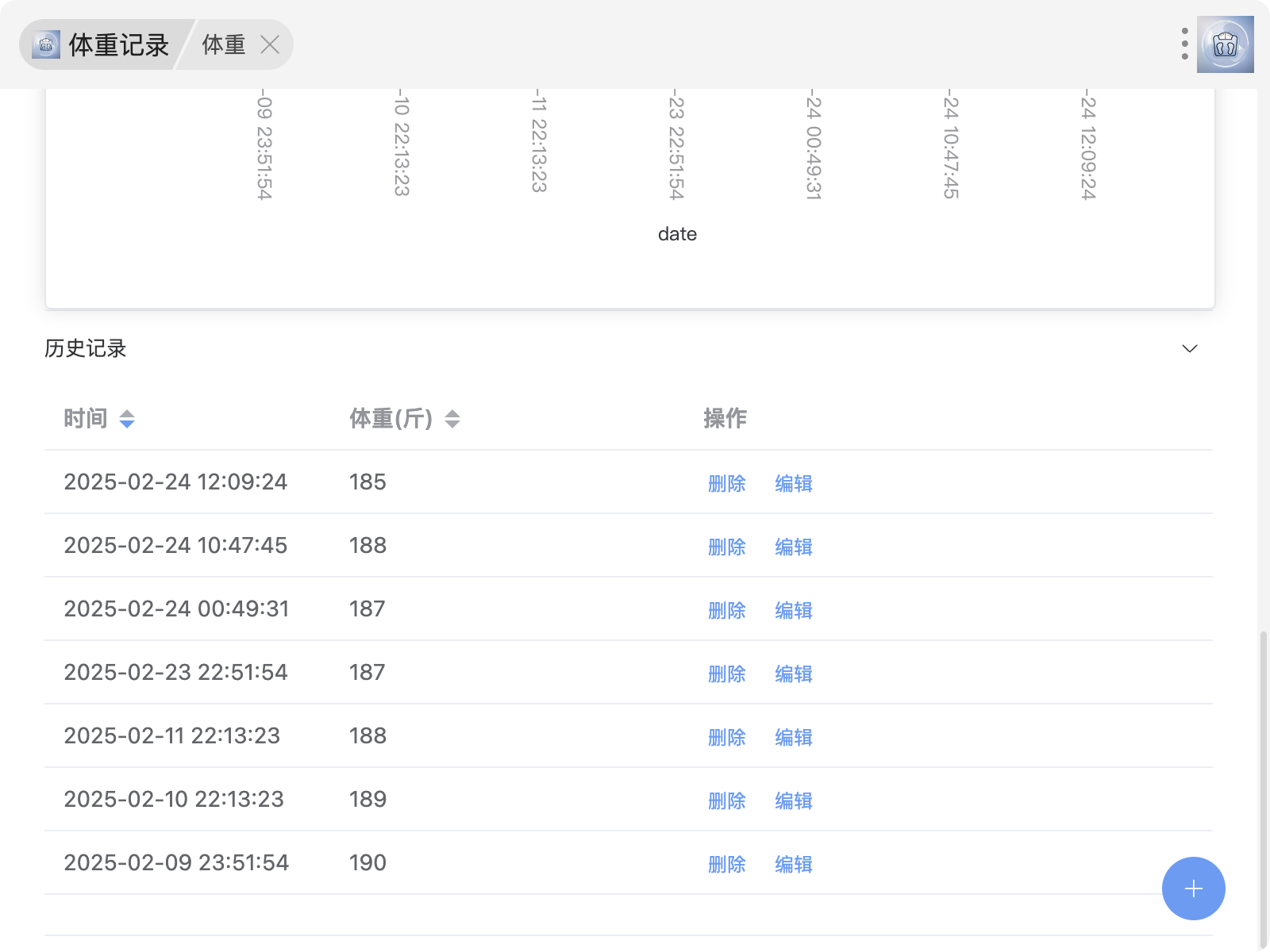Viewport: 1270px width, 952px height.
Task: Edit the 2025-02-24 00:49:31 record
Action: pyautogui.click(x=794, y=610)
